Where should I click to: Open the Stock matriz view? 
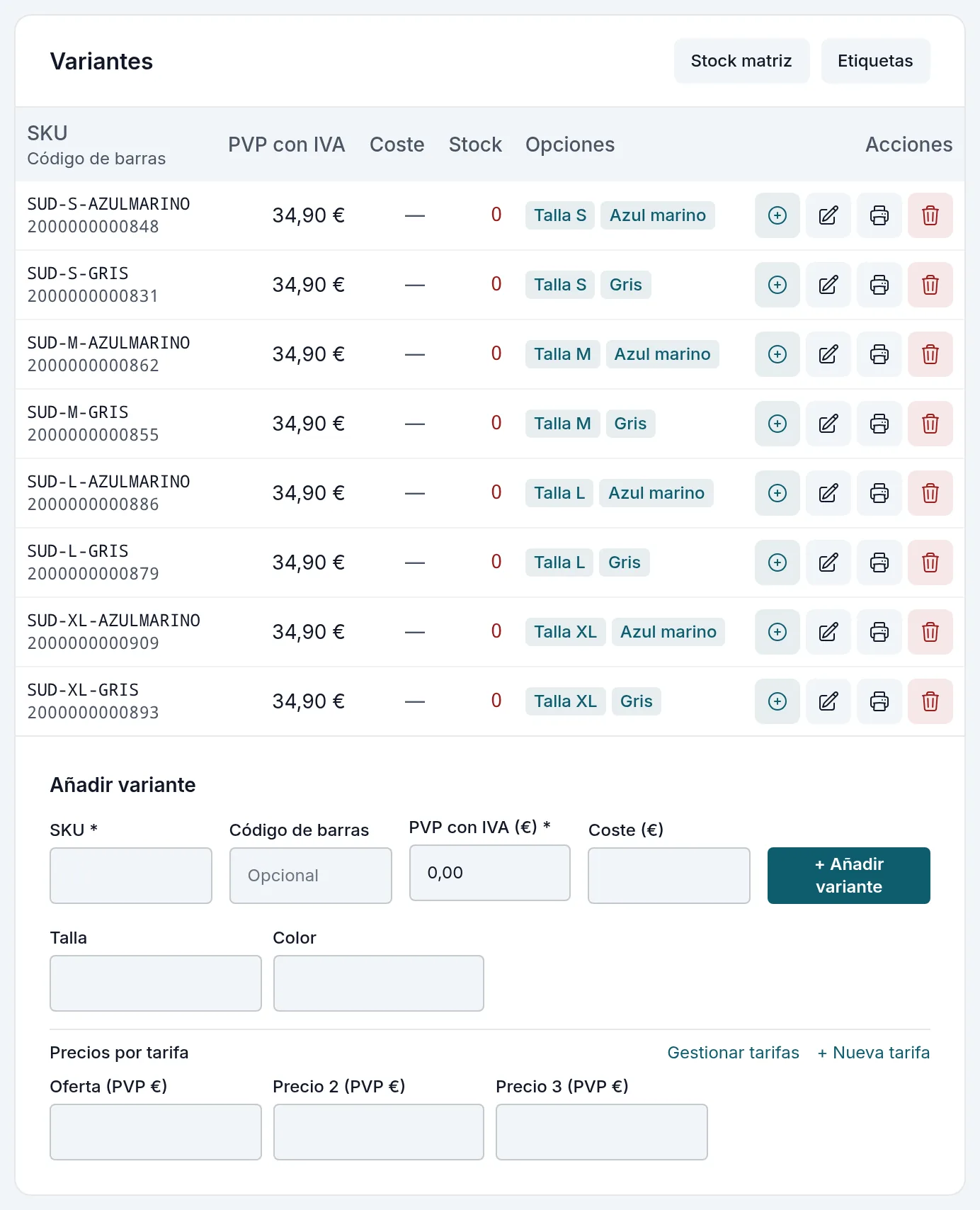741,61
